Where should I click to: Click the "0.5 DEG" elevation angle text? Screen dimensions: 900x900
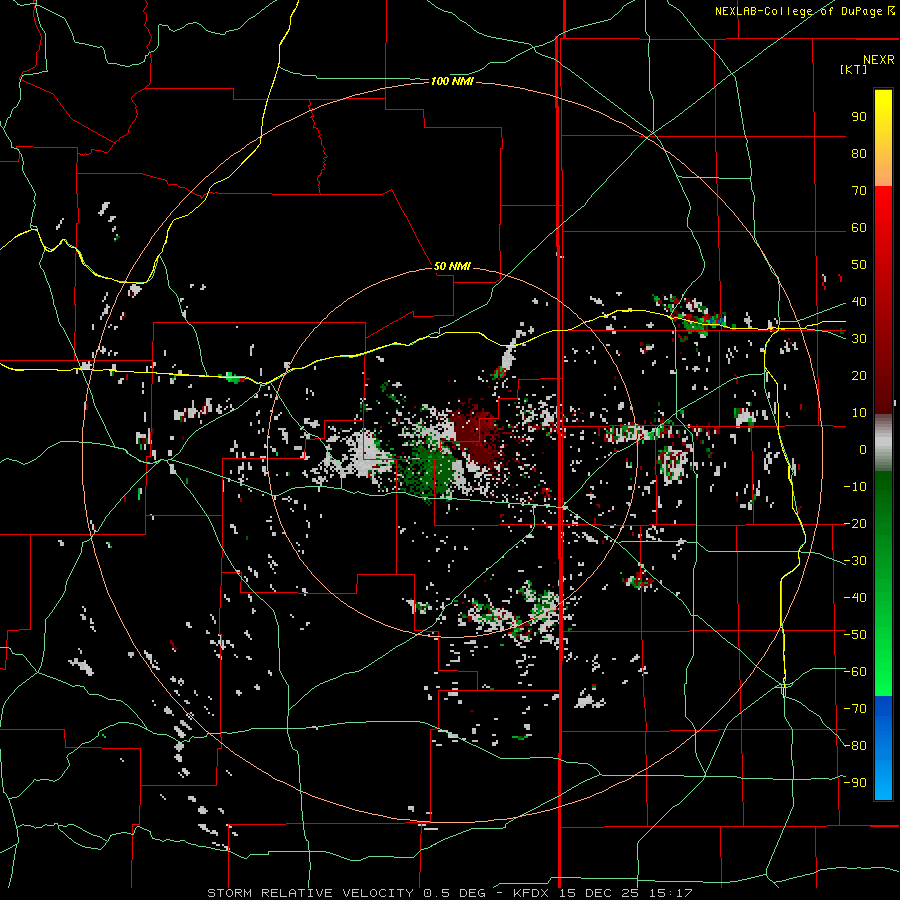[x=454, y=893]
